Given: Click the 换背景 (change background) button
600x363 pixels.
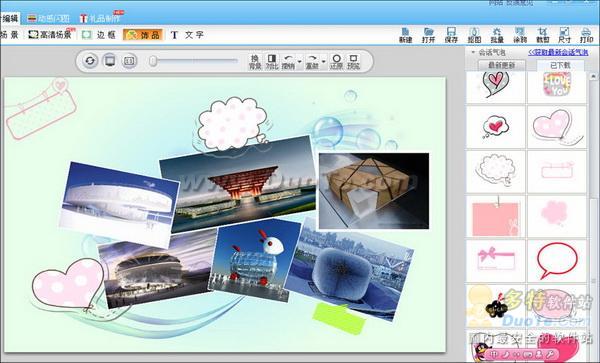Looking at the screenshot, I should pyautogui.click(x=255, y=62).
